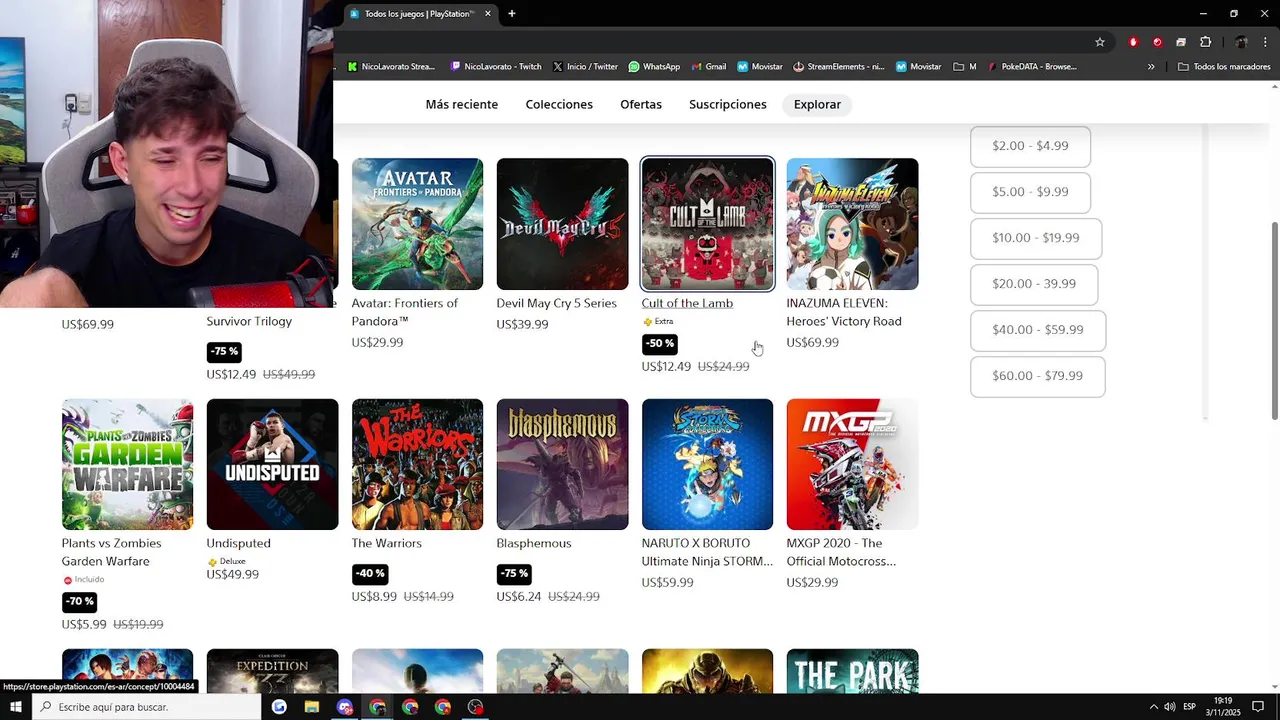
Task: Open the Undisputed title link
Action: click(x=239, y=543)
